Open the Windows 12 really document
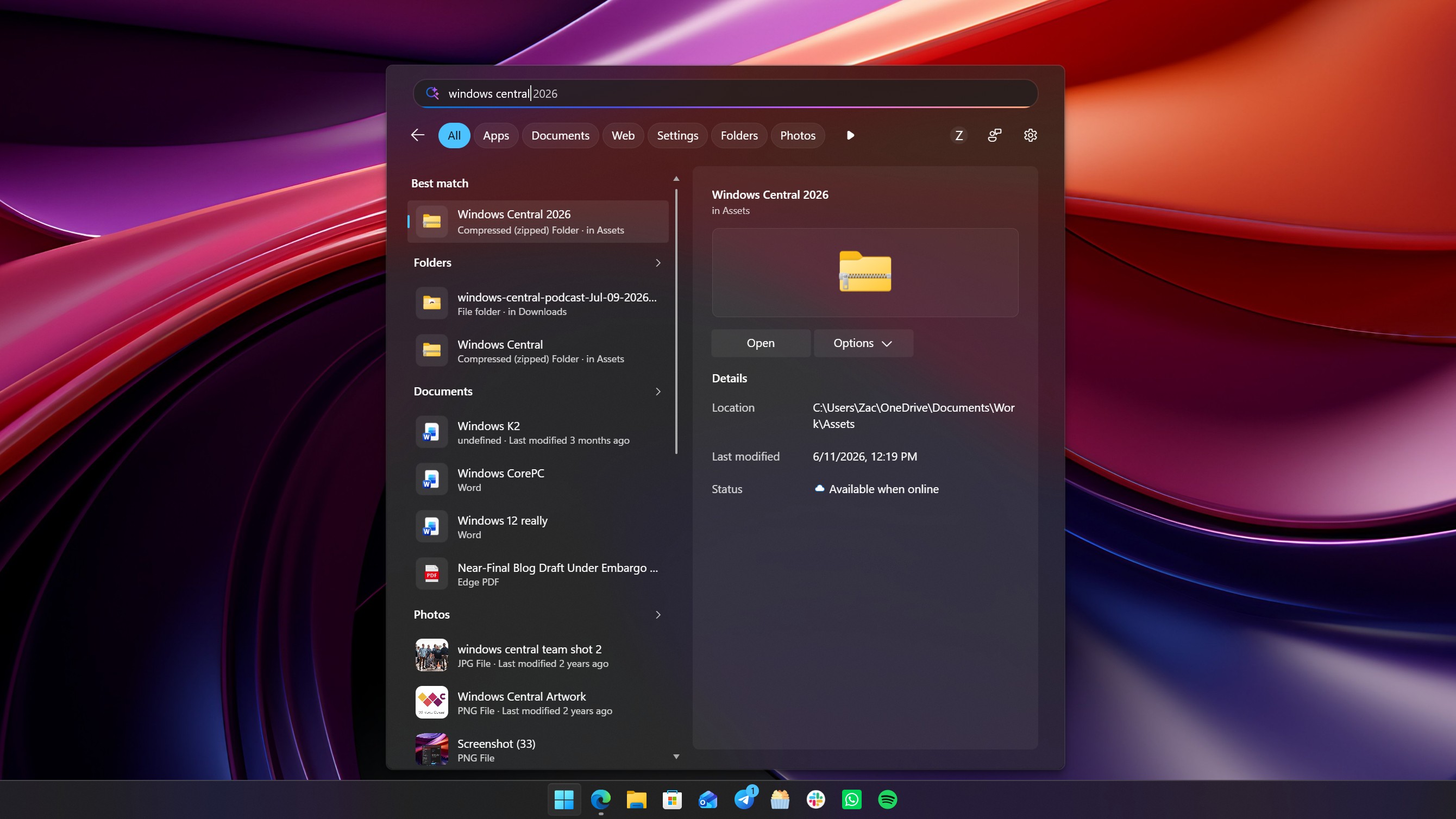 coord(537,527)
